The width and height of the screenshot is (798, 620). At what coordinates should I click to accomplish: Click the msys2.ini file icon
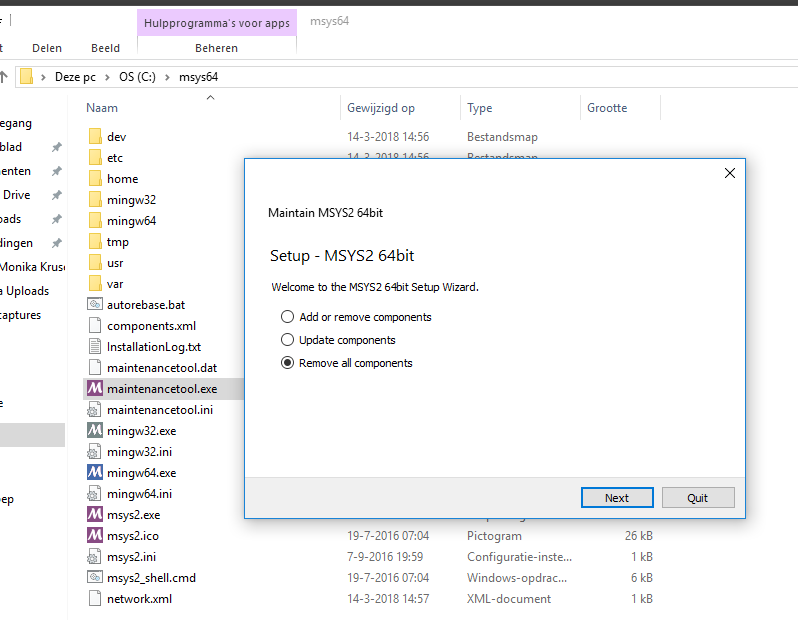coord(94,556)
